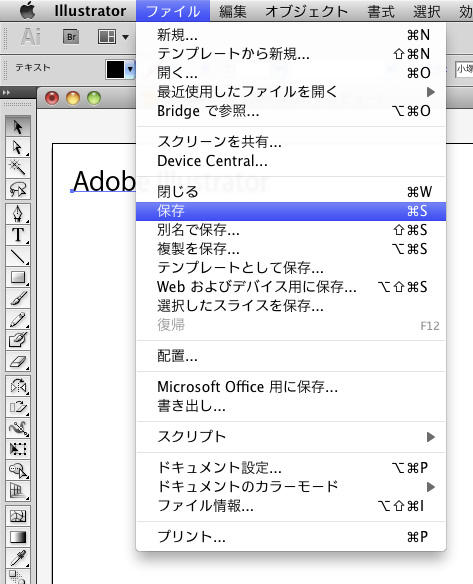This screenshot has width=473, height=584.
Task: Open the 選択 menu
Action: click(427, 11)
